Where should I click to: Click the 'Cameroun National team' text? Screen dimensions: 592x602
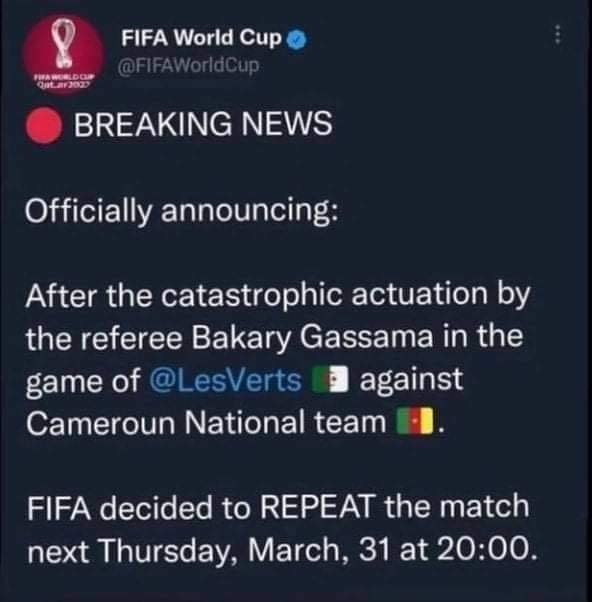click(x=206, y=422)
